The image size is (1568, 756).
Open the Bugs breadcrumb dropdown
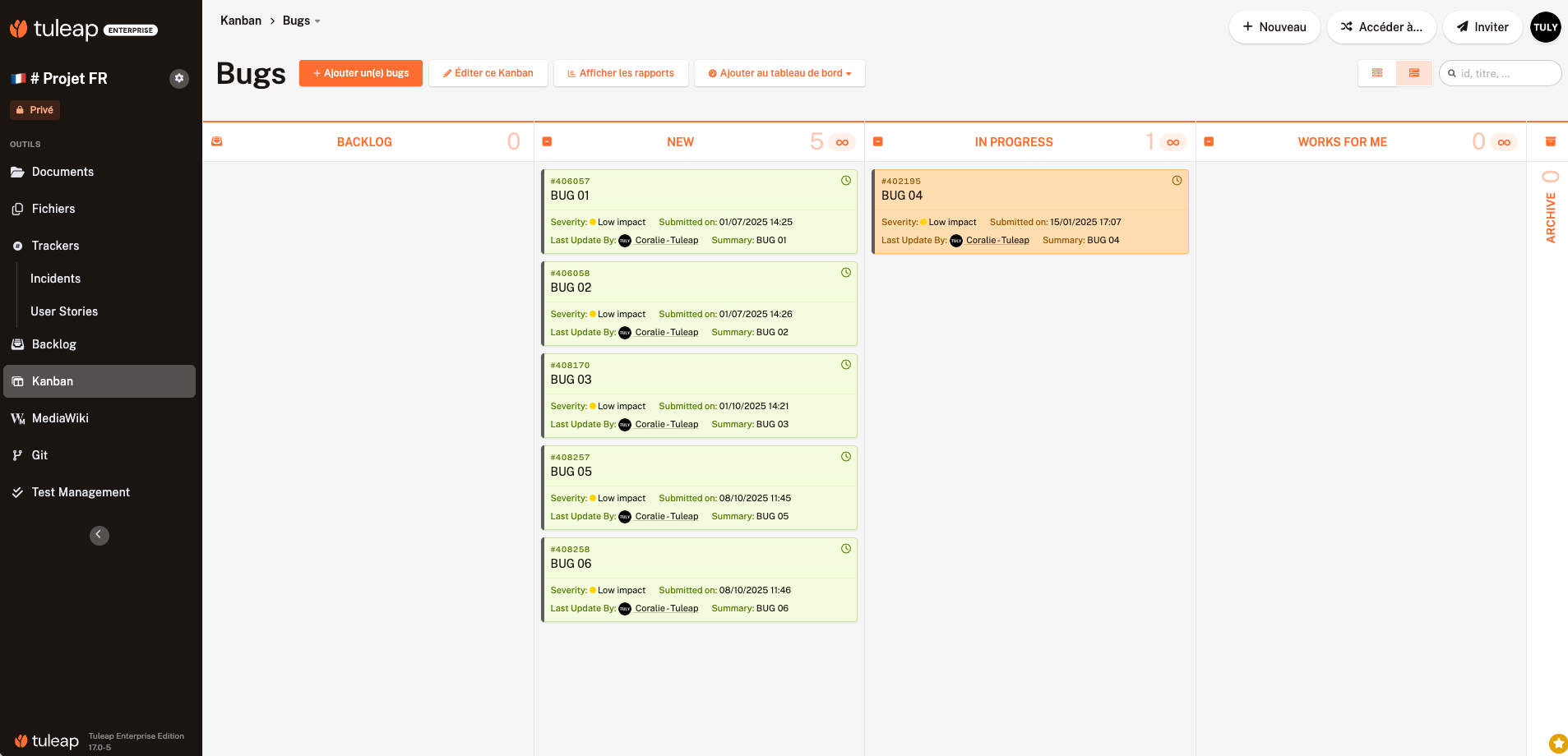click(302, 21)
